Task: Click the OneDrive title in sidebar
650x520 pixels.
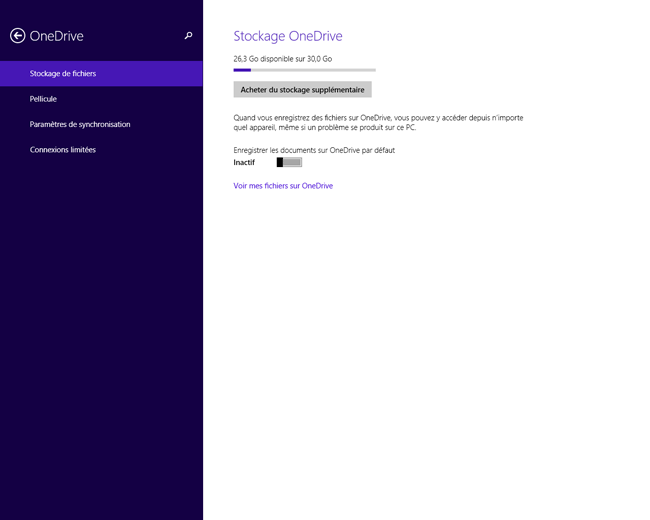Action: (x=56, y=36)
